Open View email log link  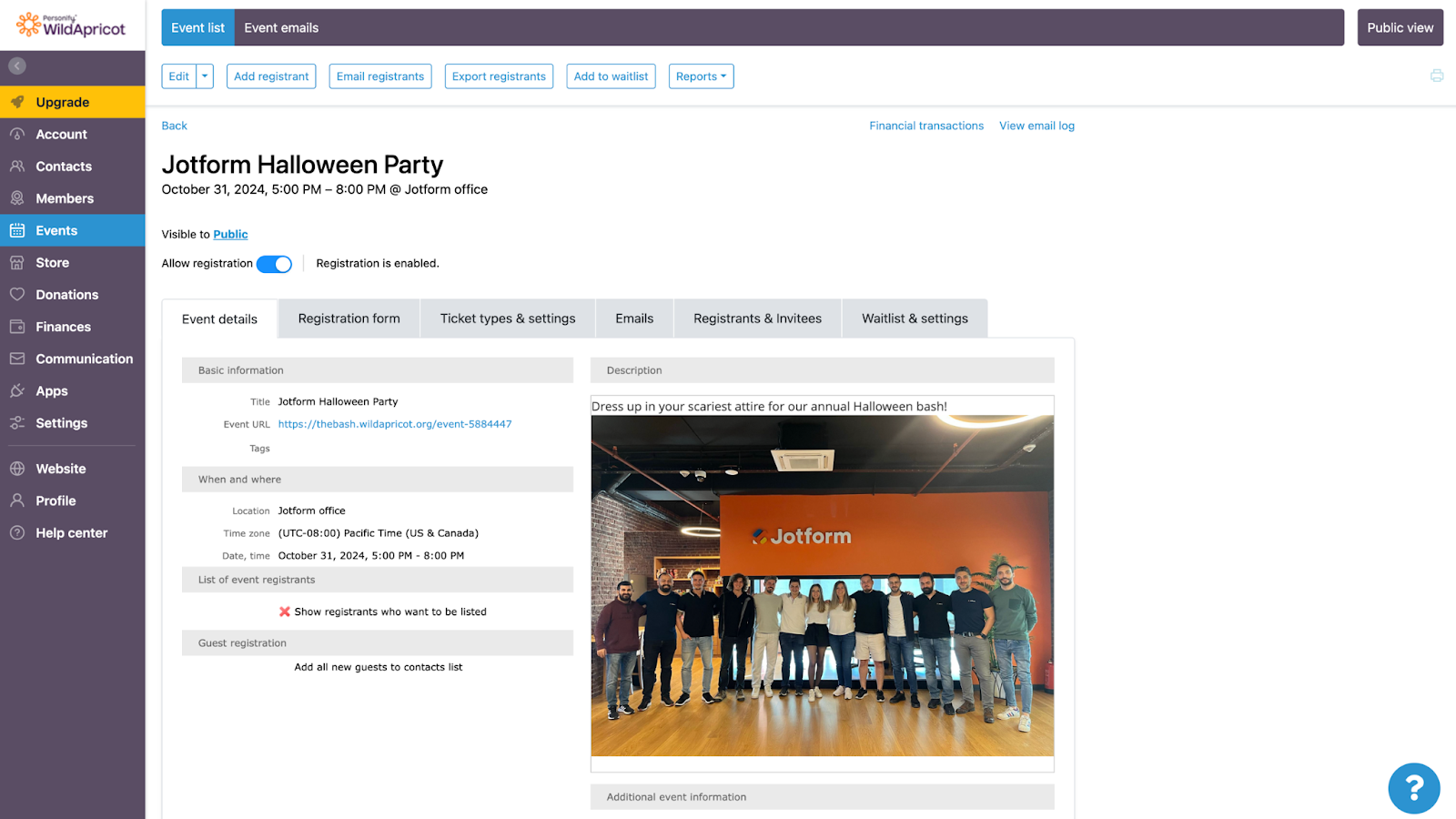[x=1036, y=126]
